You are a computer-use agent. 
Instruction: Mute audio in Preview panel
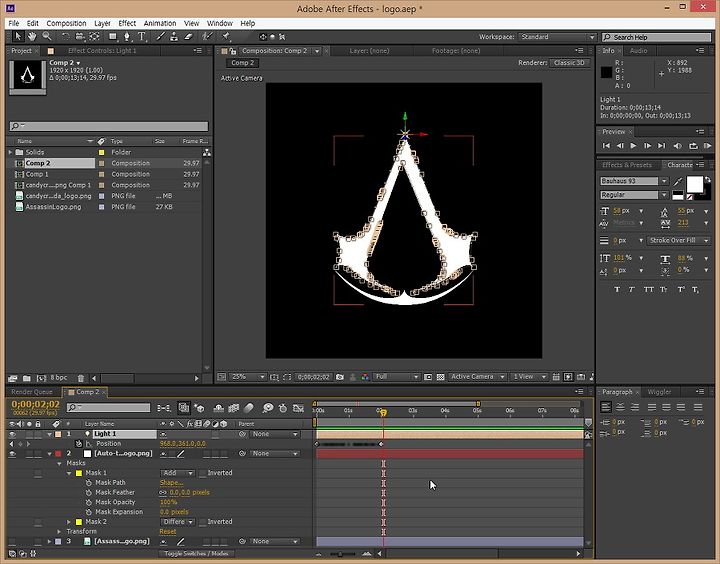(x=678, y=146)
